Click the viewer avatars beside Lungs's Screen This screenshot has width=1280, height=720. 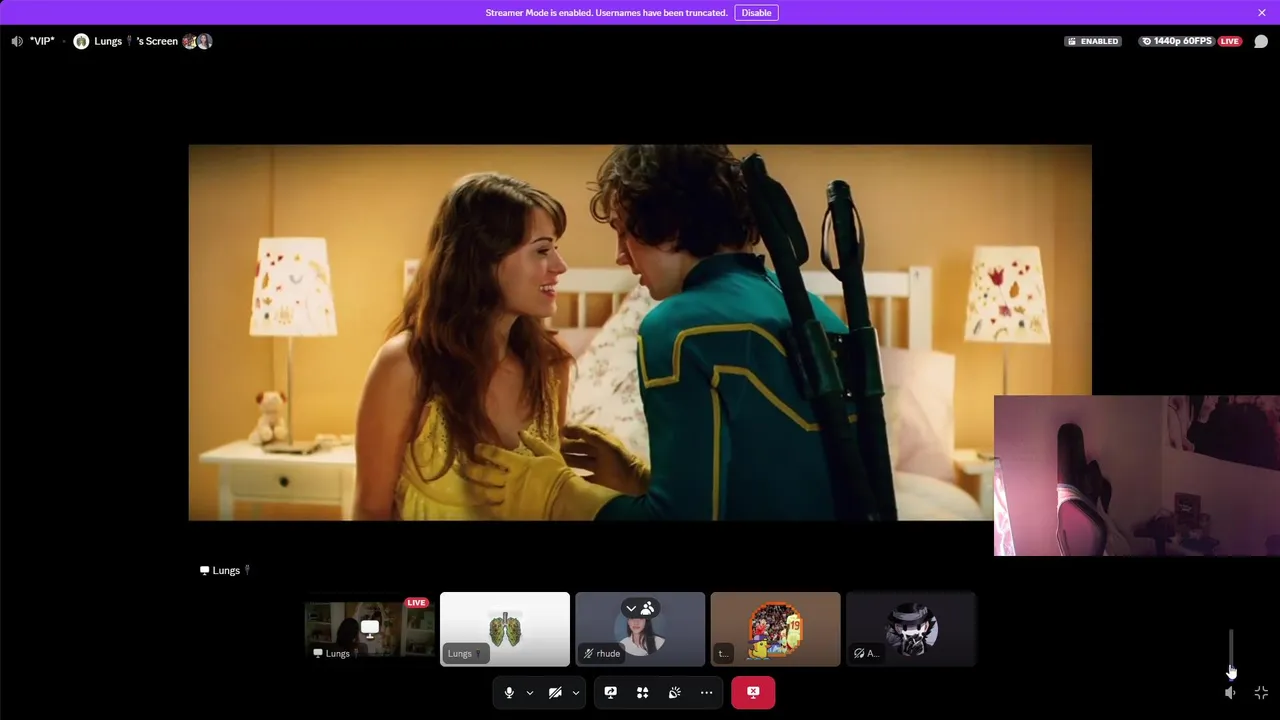pyautogui.click(x=197, y=41)
